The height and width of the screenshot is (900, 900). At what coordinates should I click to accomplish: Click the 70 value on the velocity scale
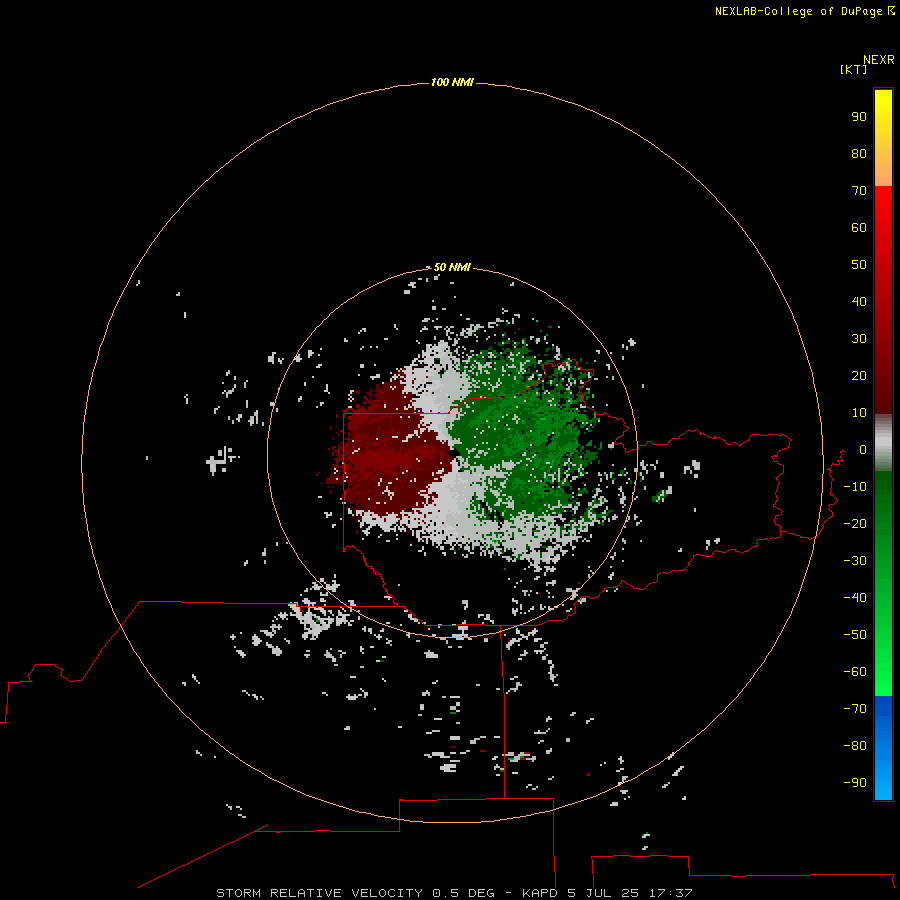pos(859,191)
